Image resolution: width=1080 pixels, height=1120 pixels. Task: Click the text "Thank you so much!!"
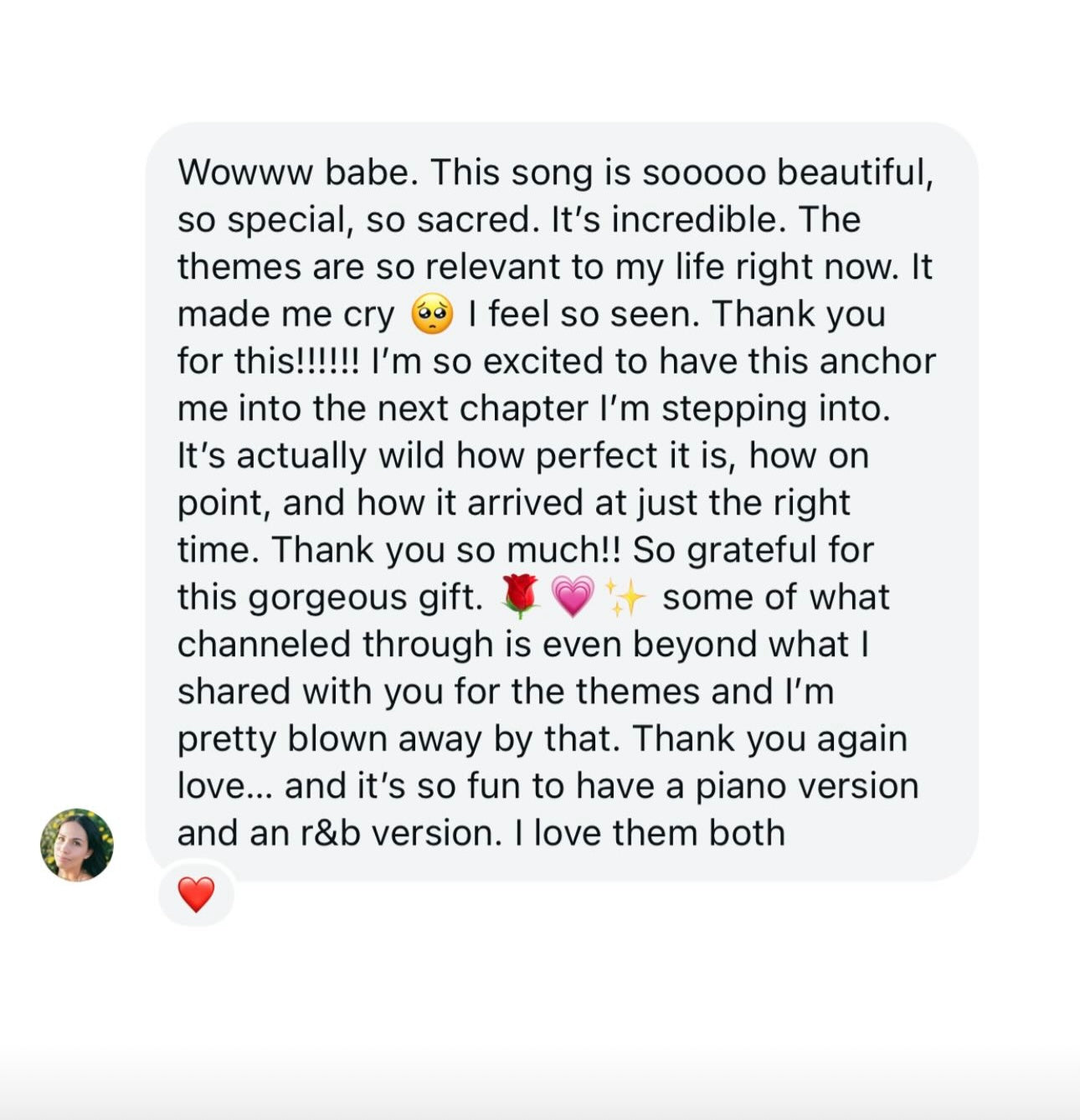(x=445, y=550)
